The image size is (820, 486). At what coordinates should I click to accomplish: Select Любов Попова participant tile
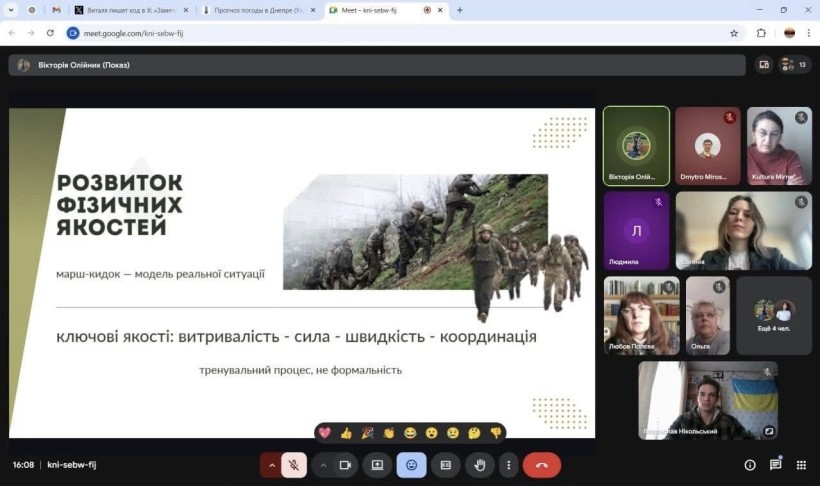(642, 315)
